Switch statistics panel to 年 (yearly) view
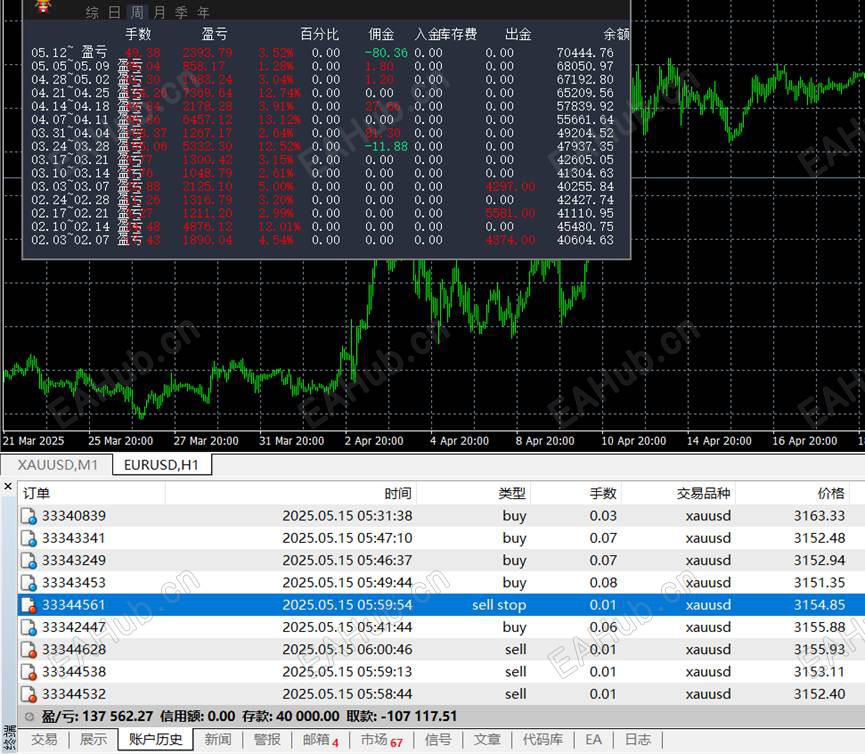Screen dimensions: 865x754 point(204,12)
